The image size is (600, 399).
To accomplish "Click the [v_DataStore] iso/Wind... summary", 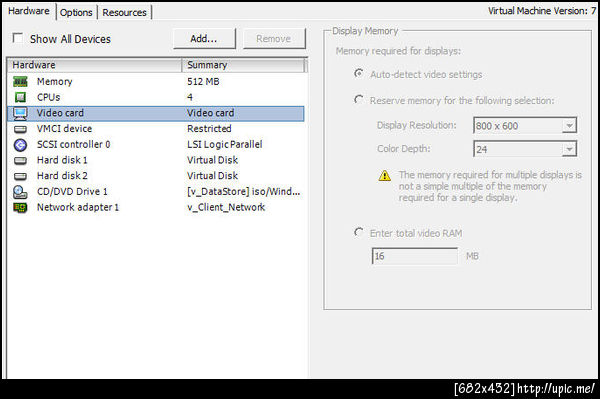I will pos(244,192).
